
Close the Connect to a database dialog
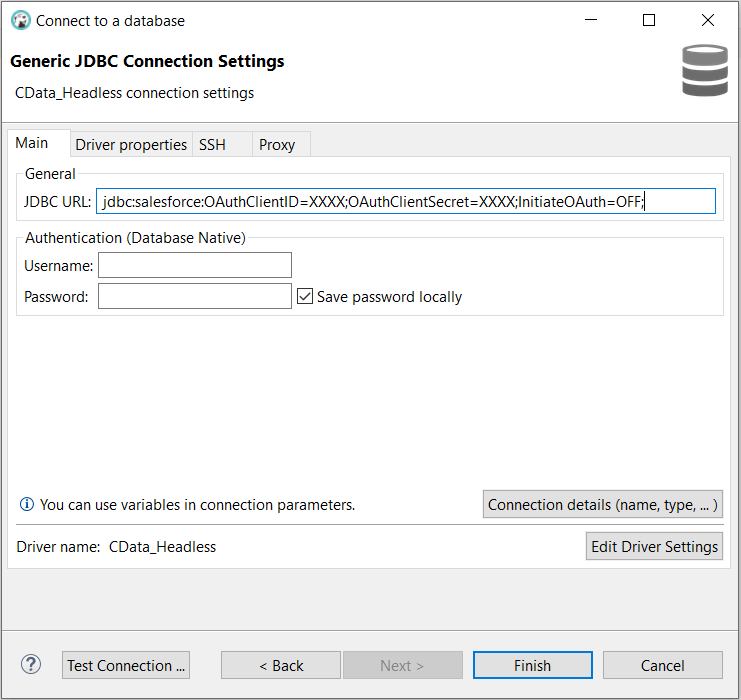coord(708,20)
